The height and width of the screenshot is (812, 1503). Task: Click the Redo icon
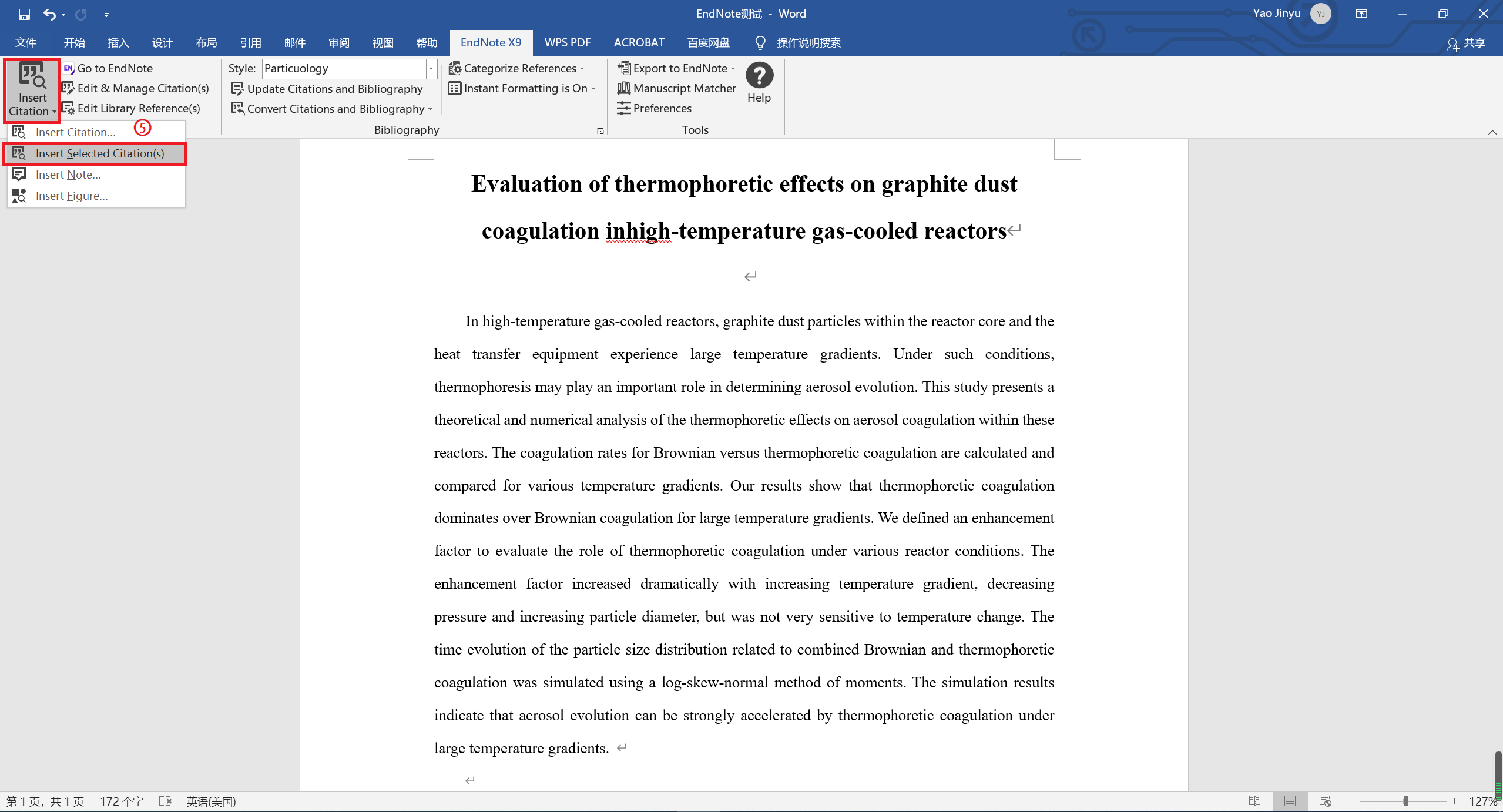[x=81, y=14]
